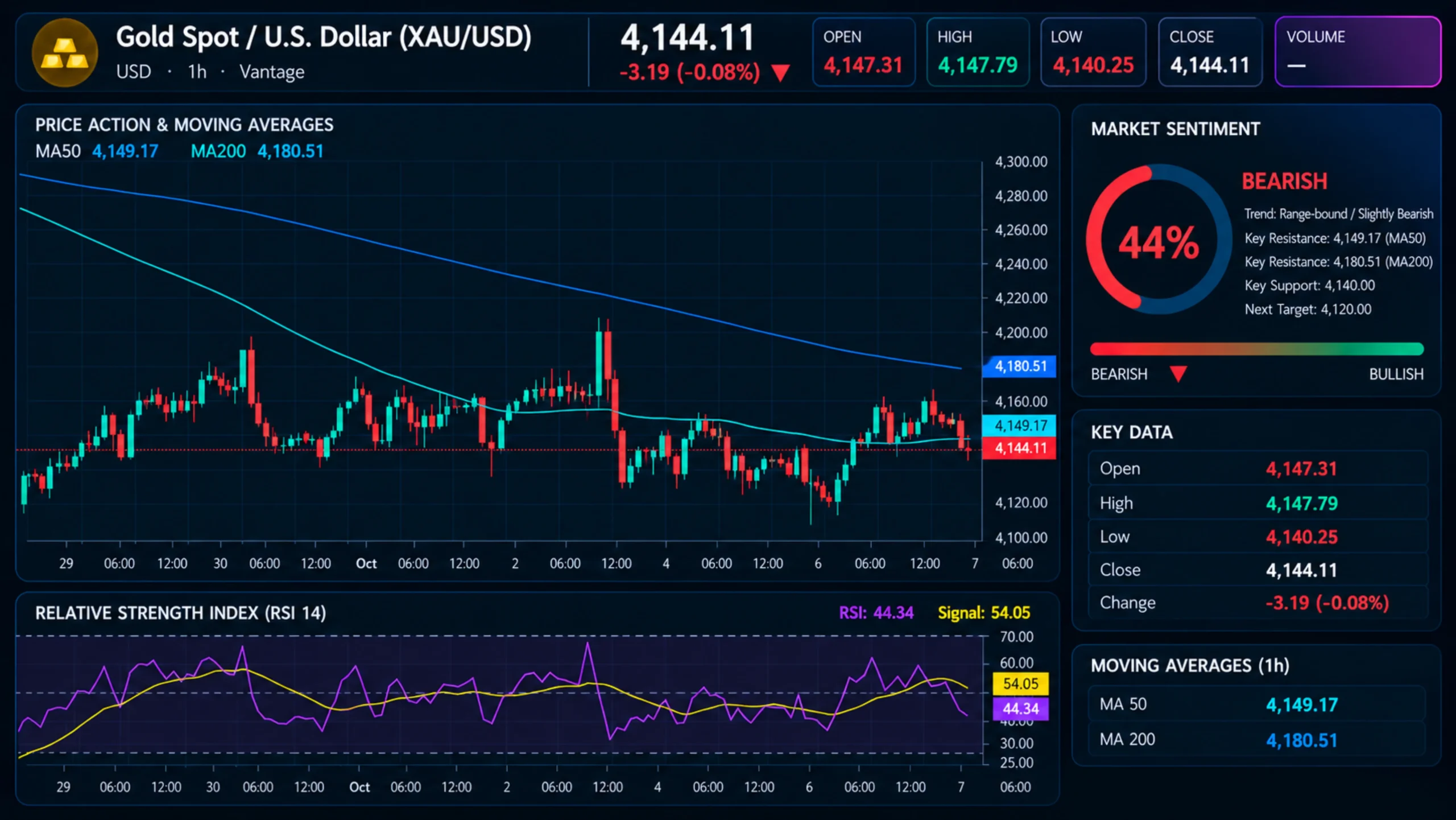Click the BEARISH sentiment heading
The image size is (1456, 820).
click(x=1284, y=182)
